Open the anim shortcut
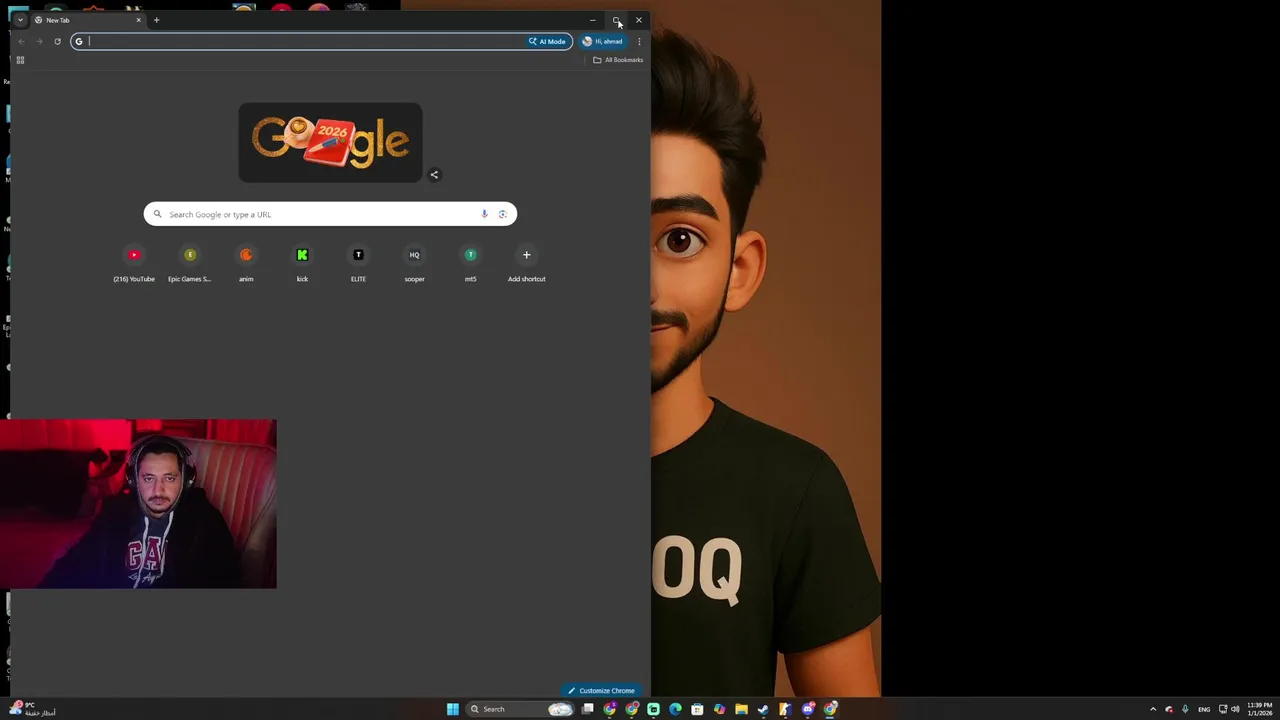This screenshot has width=1280, height=720. [x=246, y=264]
